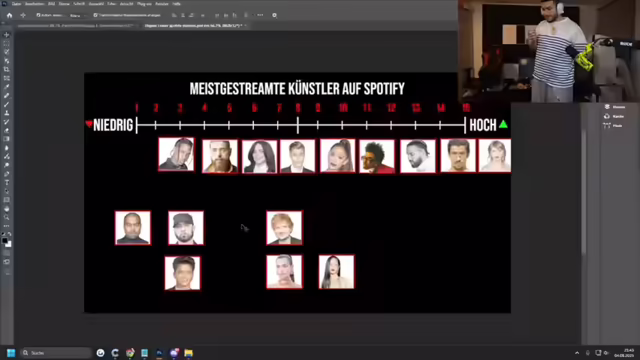Open the Move tool preset picker
This screenshot has height=360, width=640.
pos(23,15)
